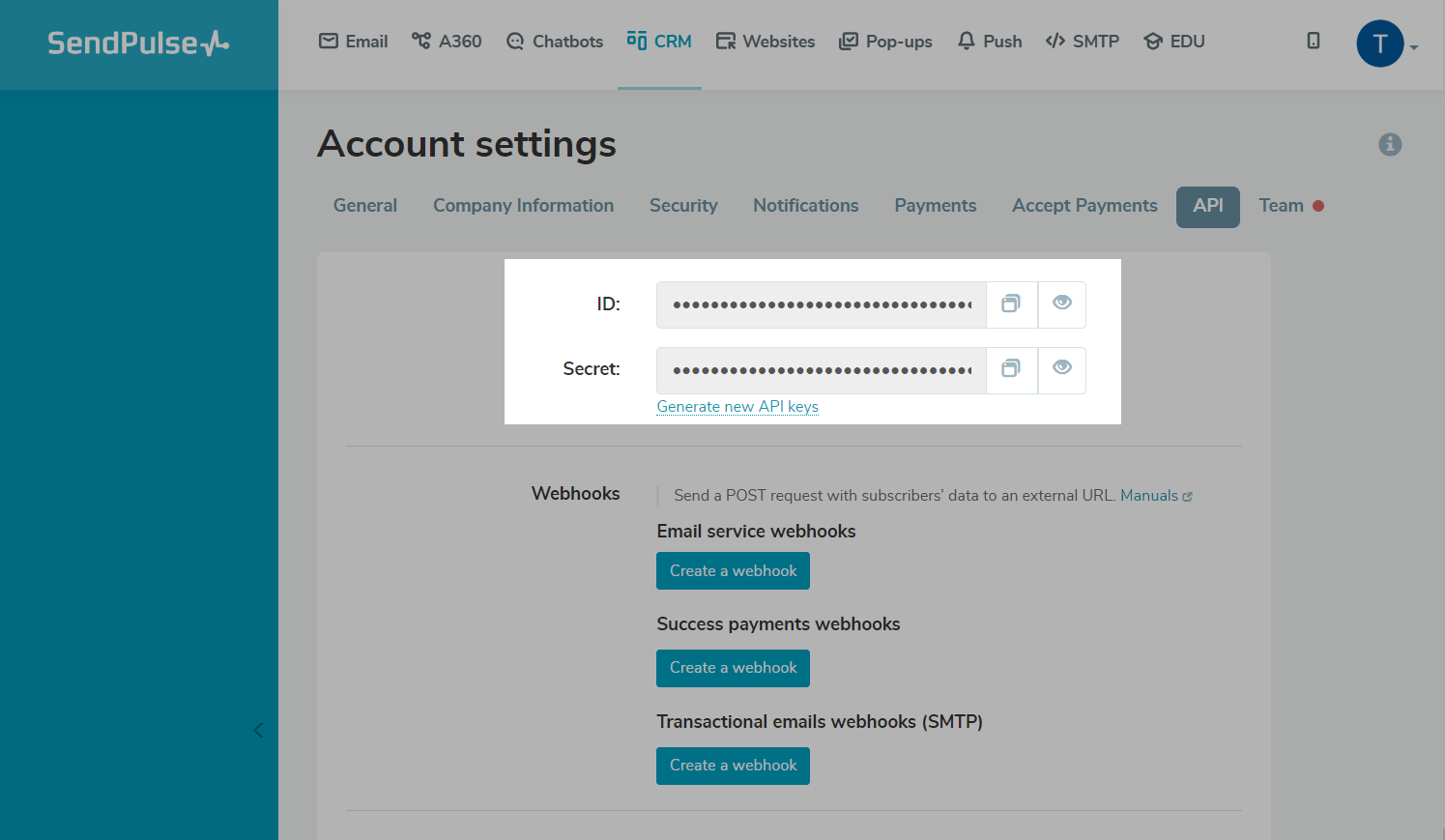Reveal the hidden API ID
The image size is (1445, 840).
point(1062,304)
